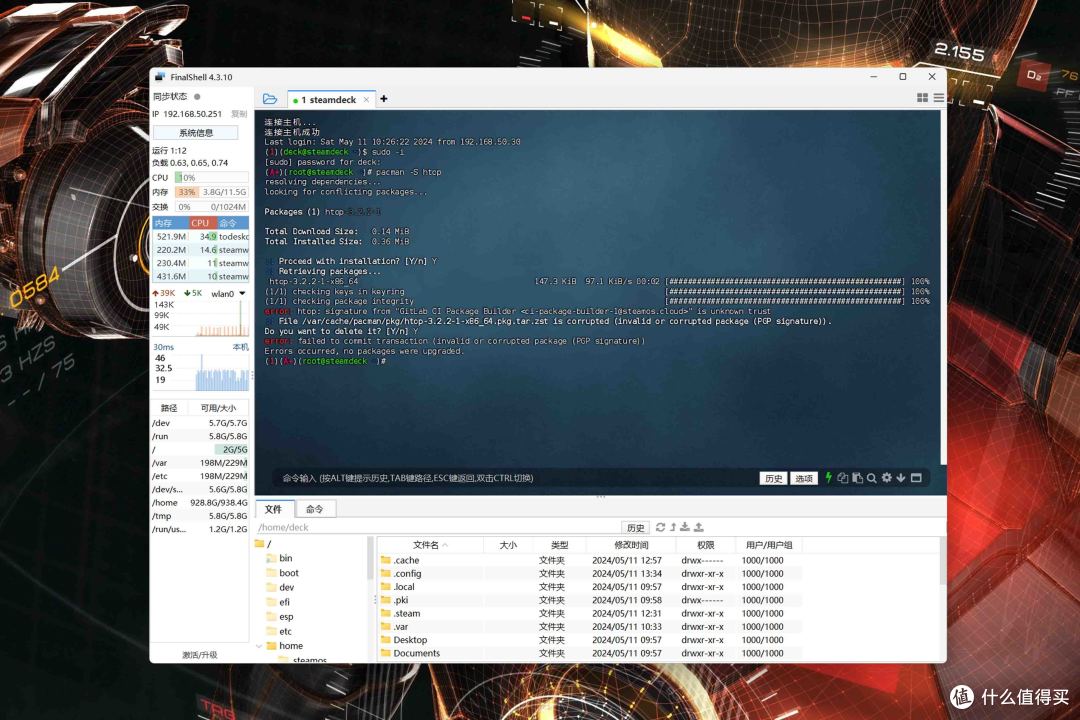1080x720 pixels.
Task: Click the FinalShell app logo icon
Action: (160, 76)
